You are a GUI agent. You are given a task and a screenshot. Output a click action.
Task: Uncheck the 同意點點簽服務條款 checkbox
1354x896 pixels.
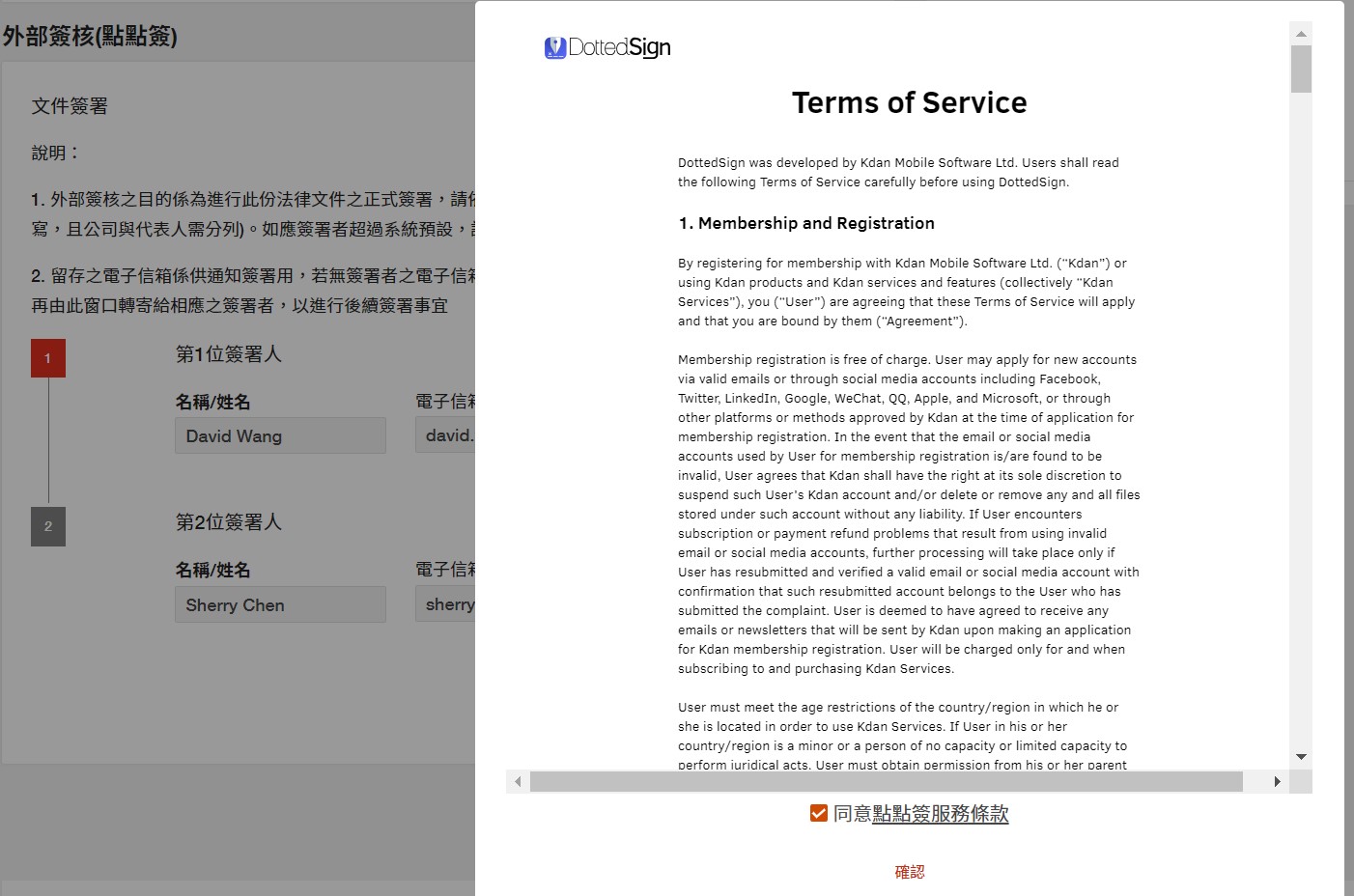pyautogui.click(x=818, y=813)
